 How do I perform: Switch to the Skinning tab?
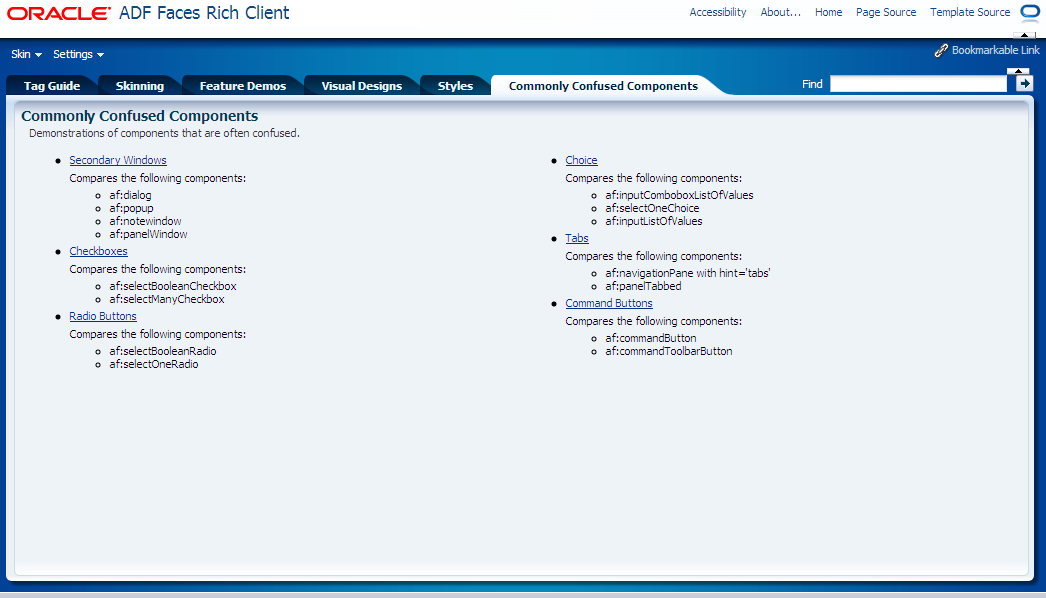[x=139, y=85]
